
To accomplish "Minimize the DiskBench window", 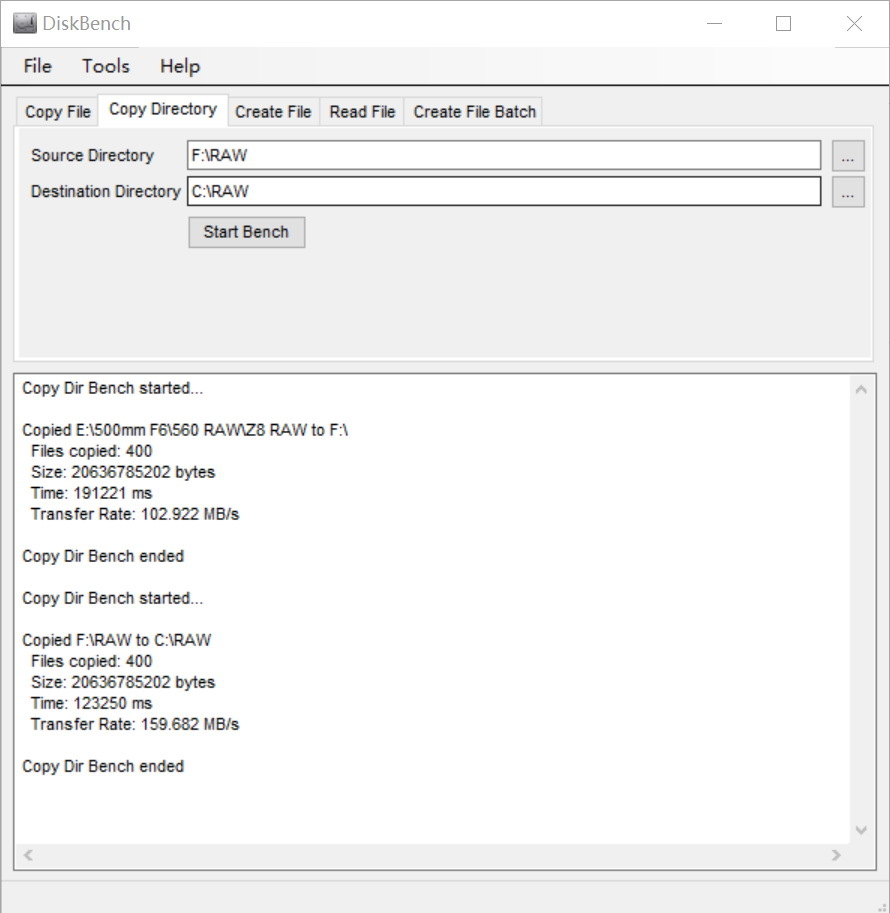I will click(715, 23).
